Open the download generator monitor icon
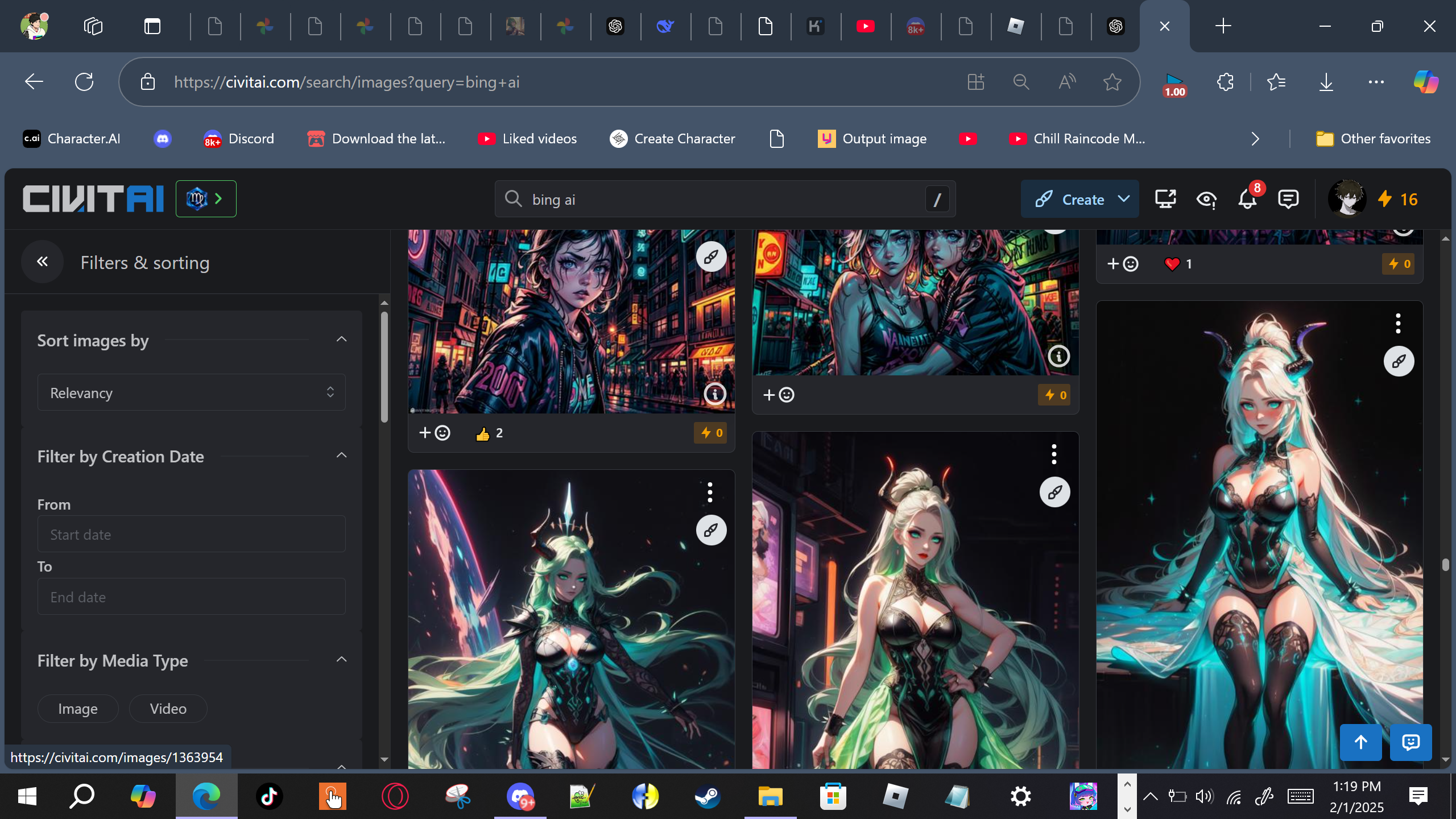Viewport: 1456px width, 819px height. click(1165, 200)
